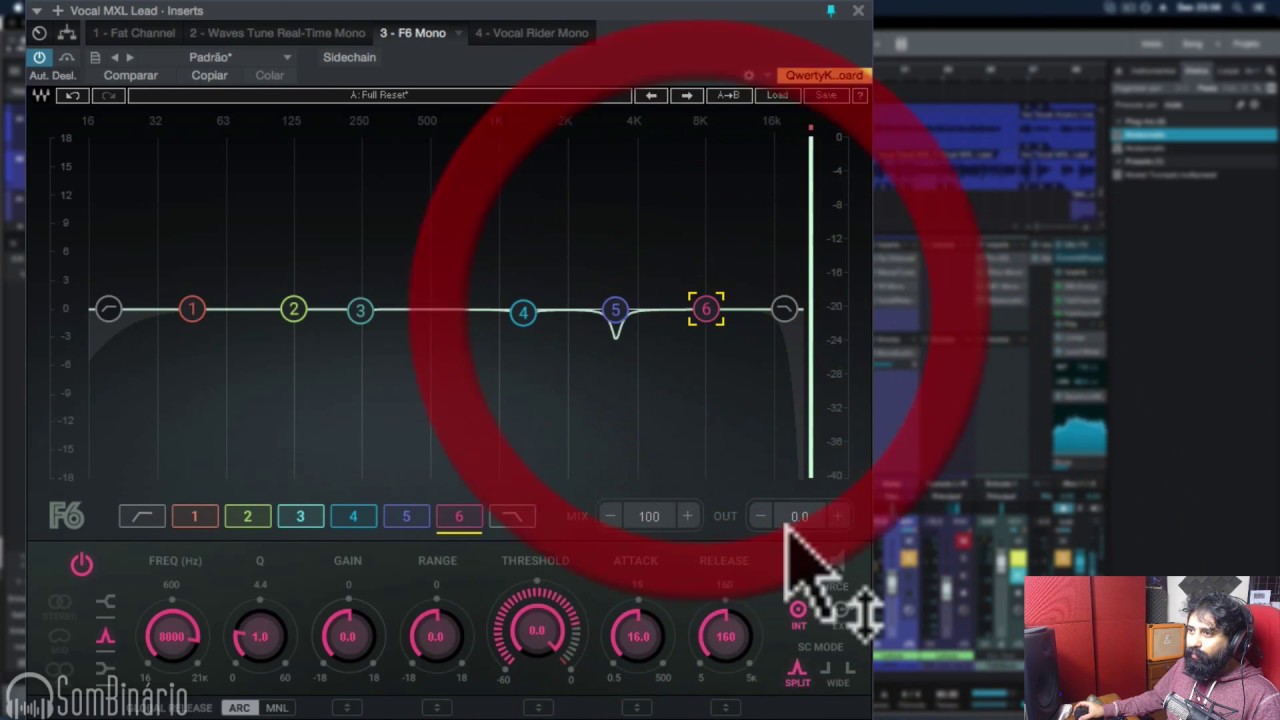1280x720 pixels.
Task: Load the previous preset with left arrow button
Action: 651,95
